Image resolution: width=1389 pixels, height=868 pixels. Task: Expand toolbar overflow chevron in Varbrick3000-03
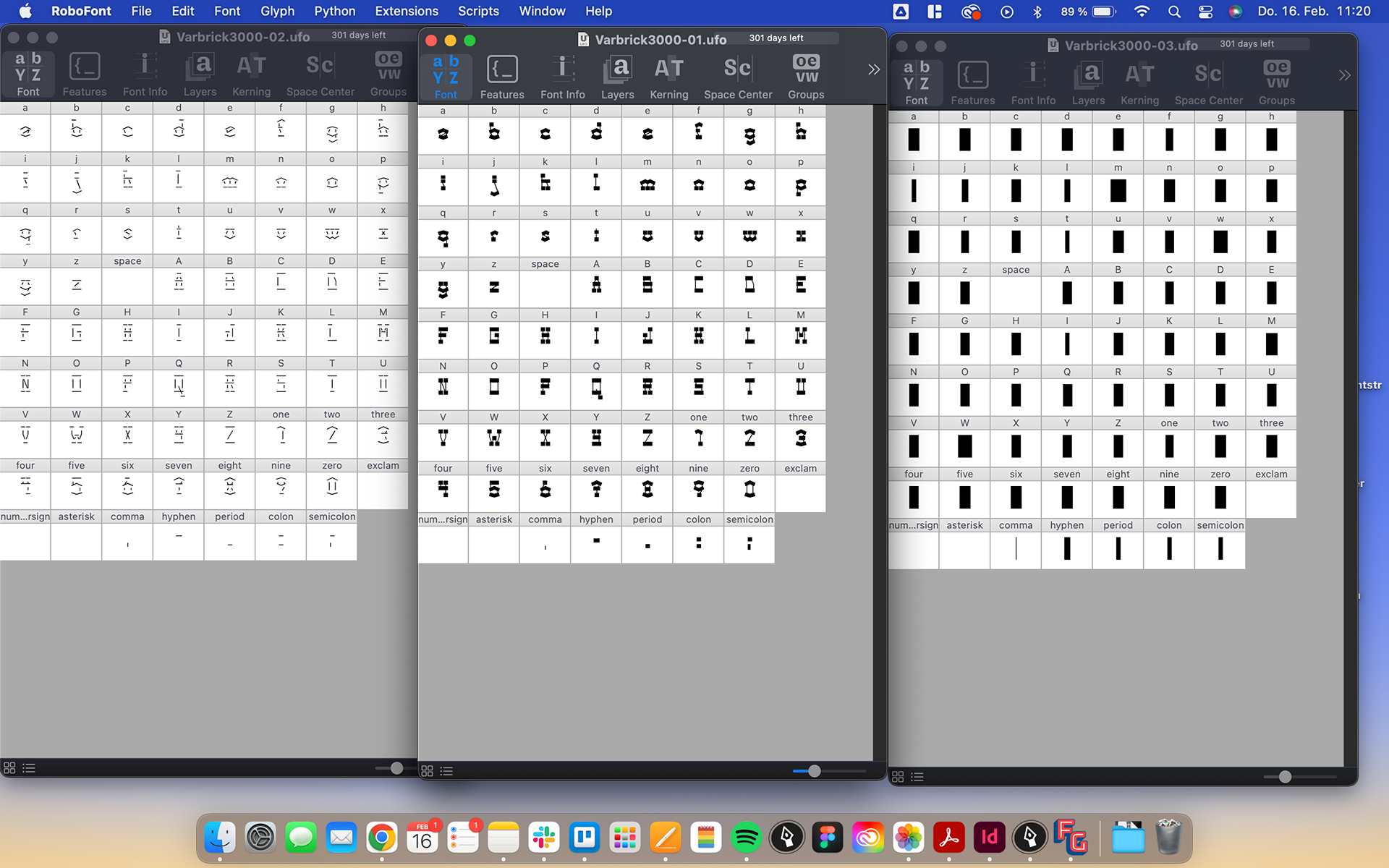pos(1344,75)
